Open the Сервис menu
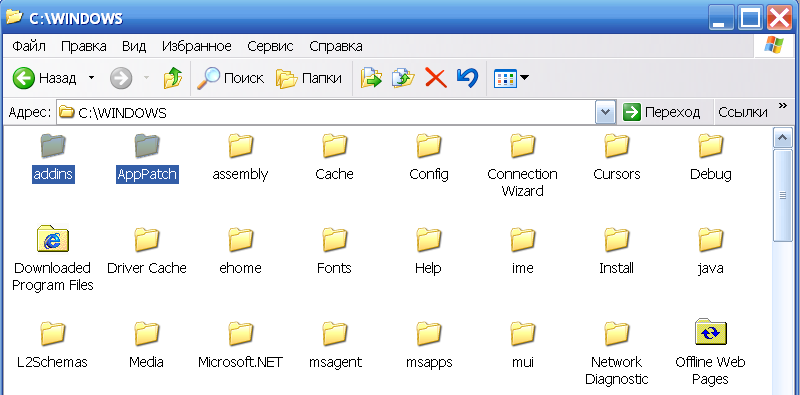The height and width of the screenshot is (395, 800). click(x=270, y=46)
